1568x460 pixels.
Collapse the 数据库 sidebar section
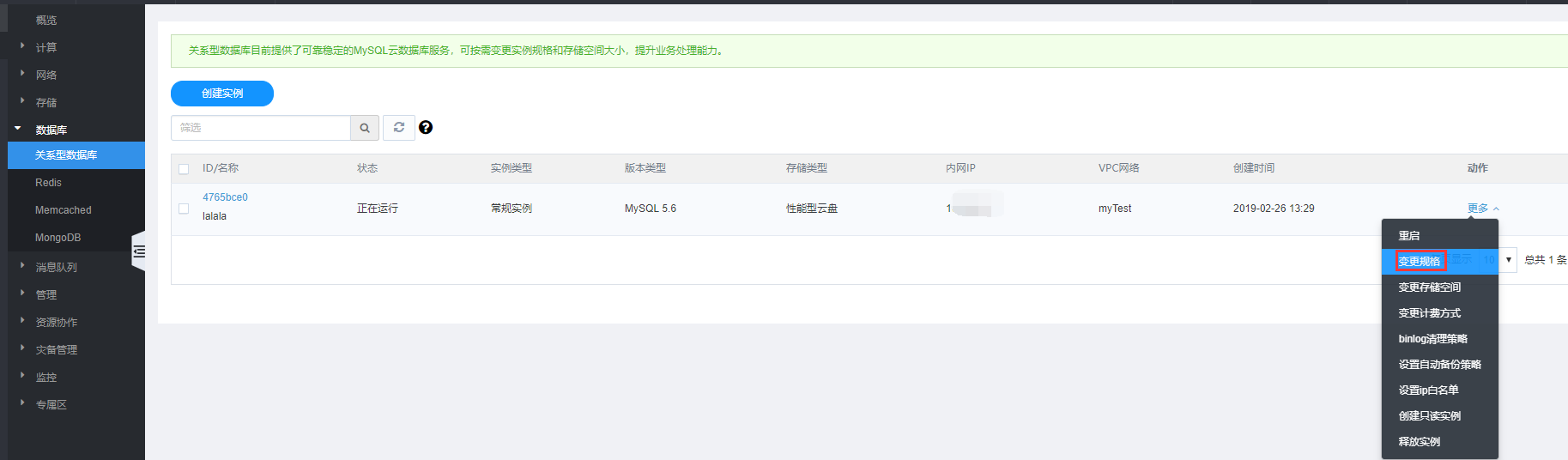click(x=51, y=130)
